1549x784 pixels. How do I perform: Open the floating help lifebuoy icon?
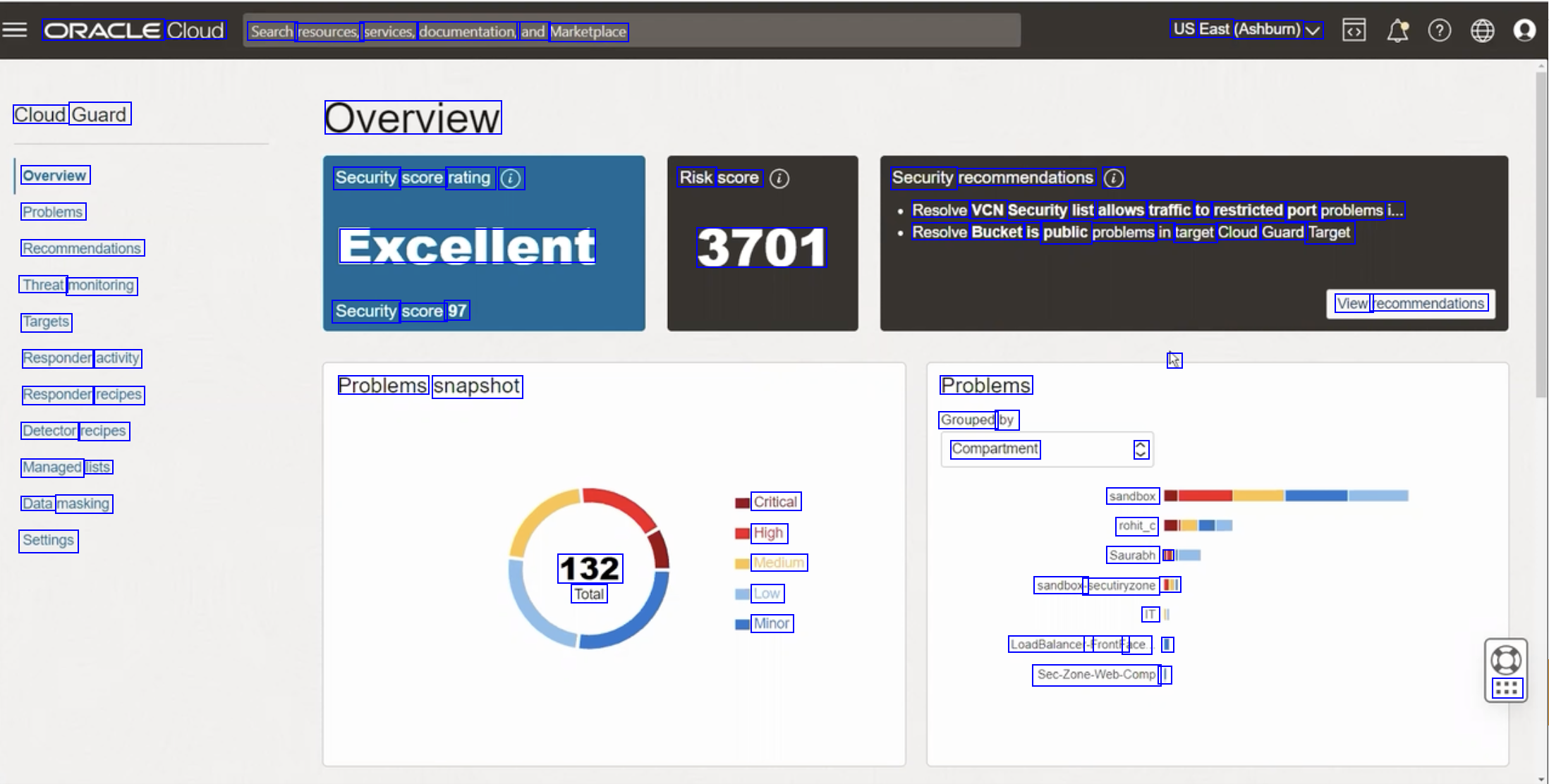[1505, 660]
